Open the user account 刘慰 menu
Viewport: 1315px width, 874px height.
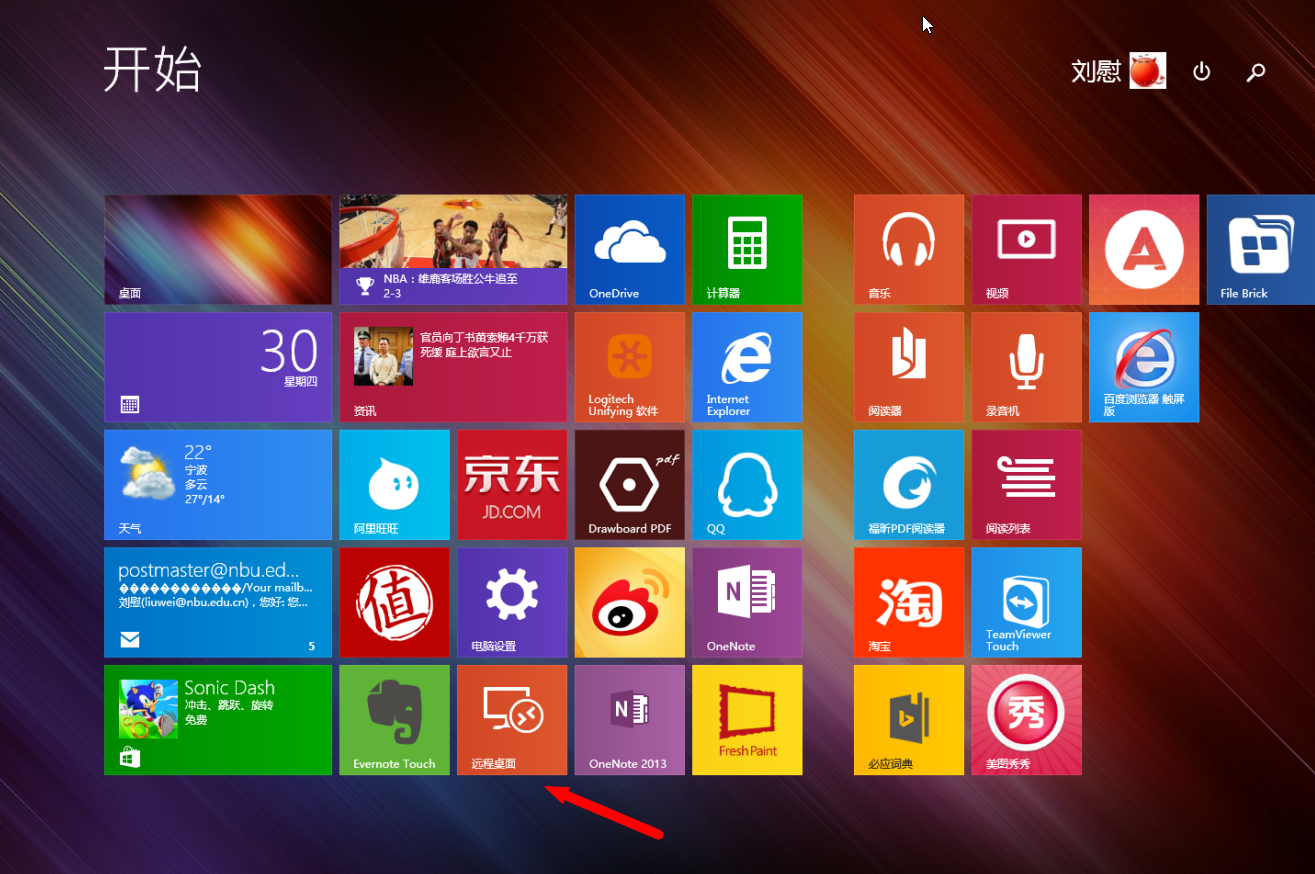[1119, 71]
